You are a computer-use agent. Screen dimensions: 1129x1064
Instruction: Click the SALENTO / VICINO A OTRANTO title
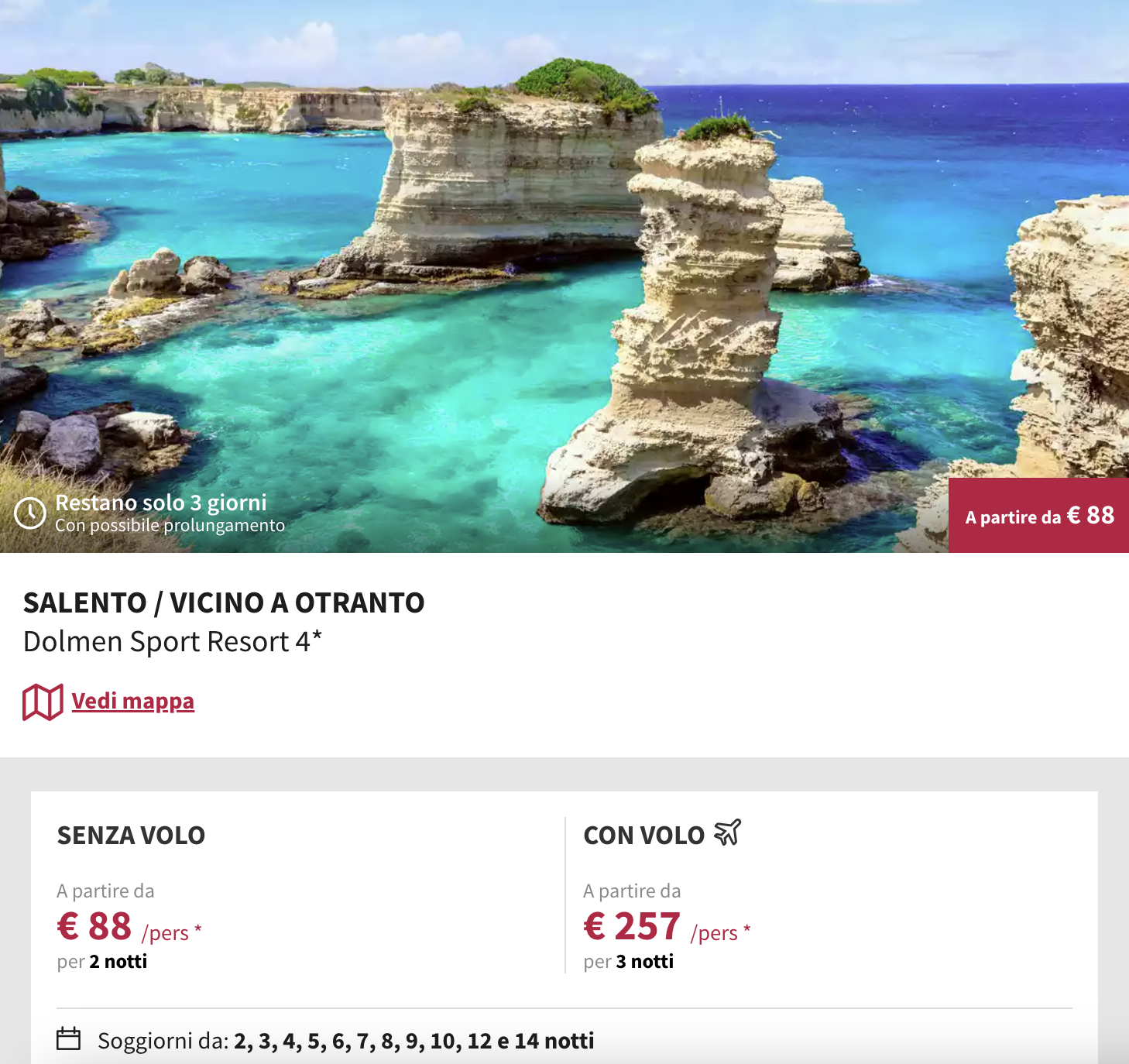click(224, 602)
